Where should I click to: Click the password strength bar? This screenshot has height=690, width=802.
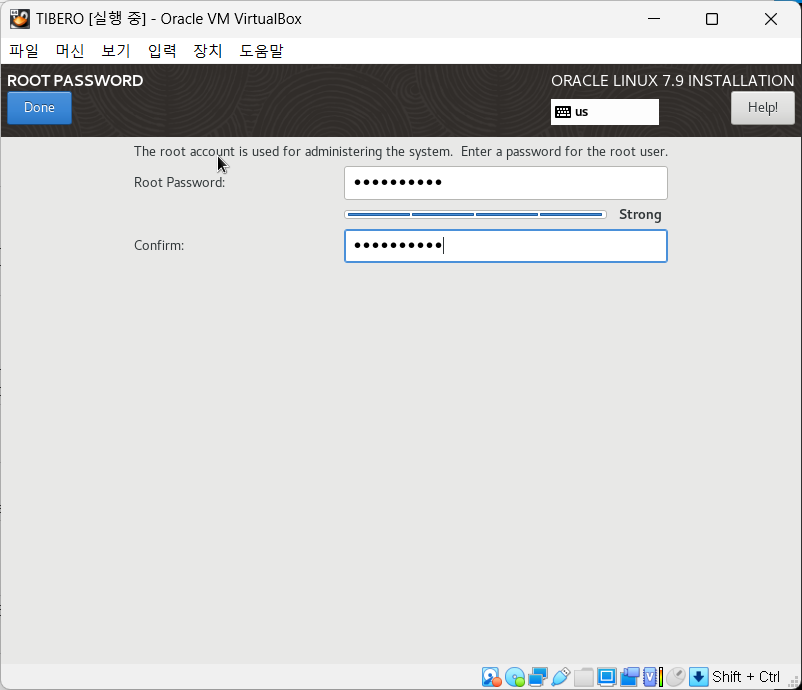(x=475, y=214)
